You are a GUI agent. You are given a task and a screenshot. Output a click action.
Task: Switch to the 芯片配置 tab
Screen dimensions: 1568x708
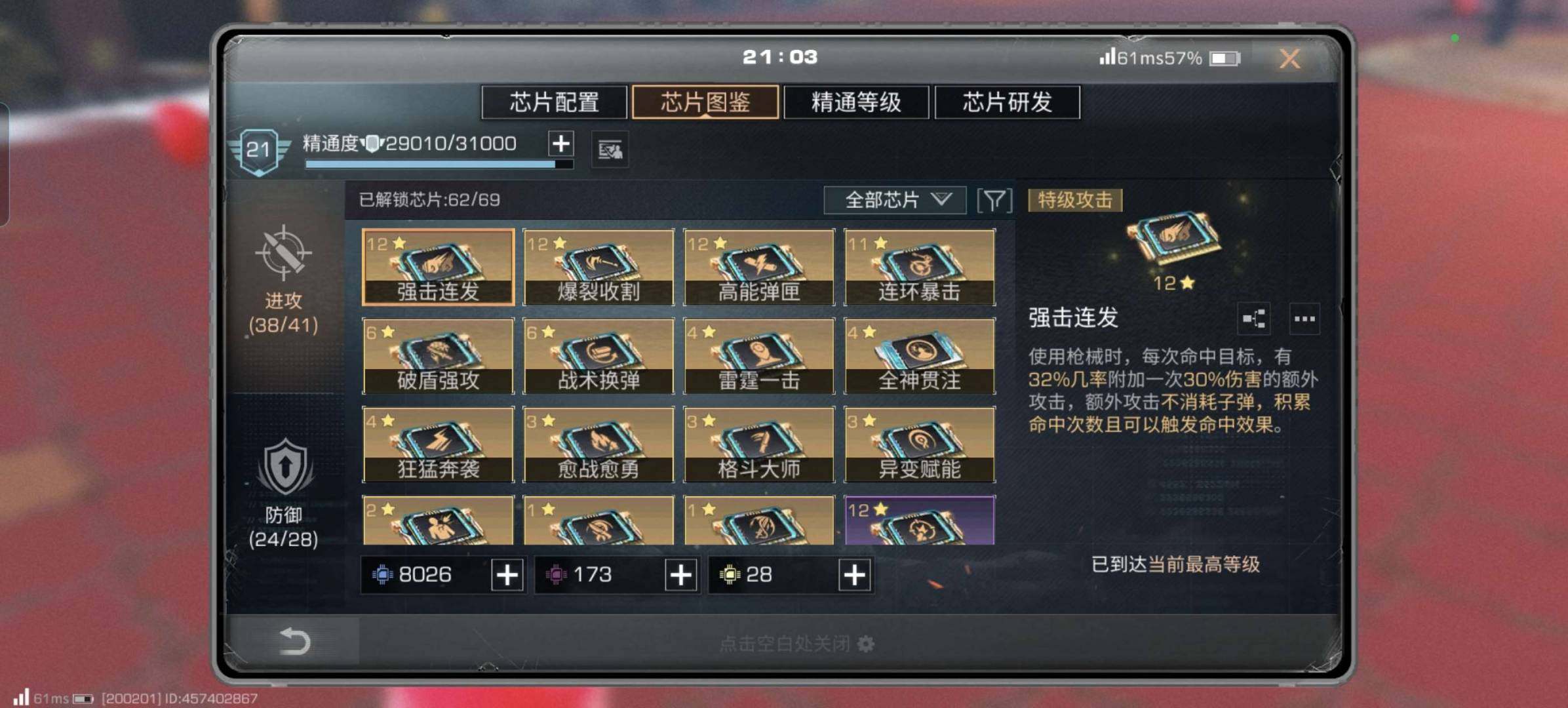(x=554, y=102)
